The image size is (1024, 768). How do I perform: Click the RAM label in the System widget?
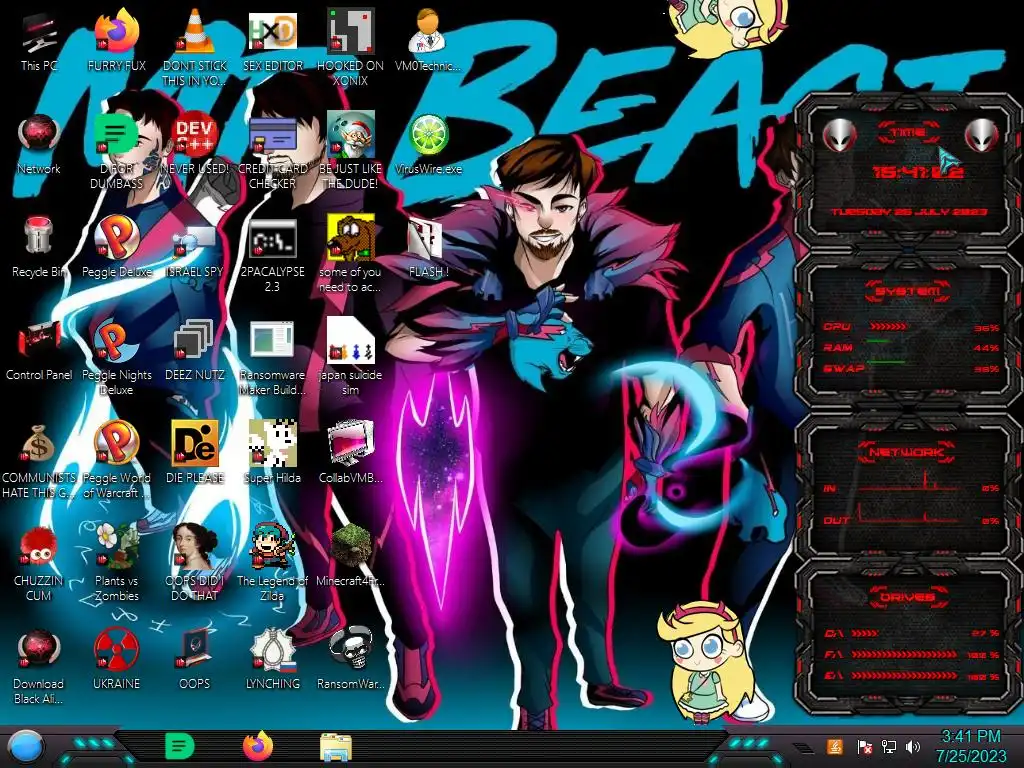coord(838,347)
